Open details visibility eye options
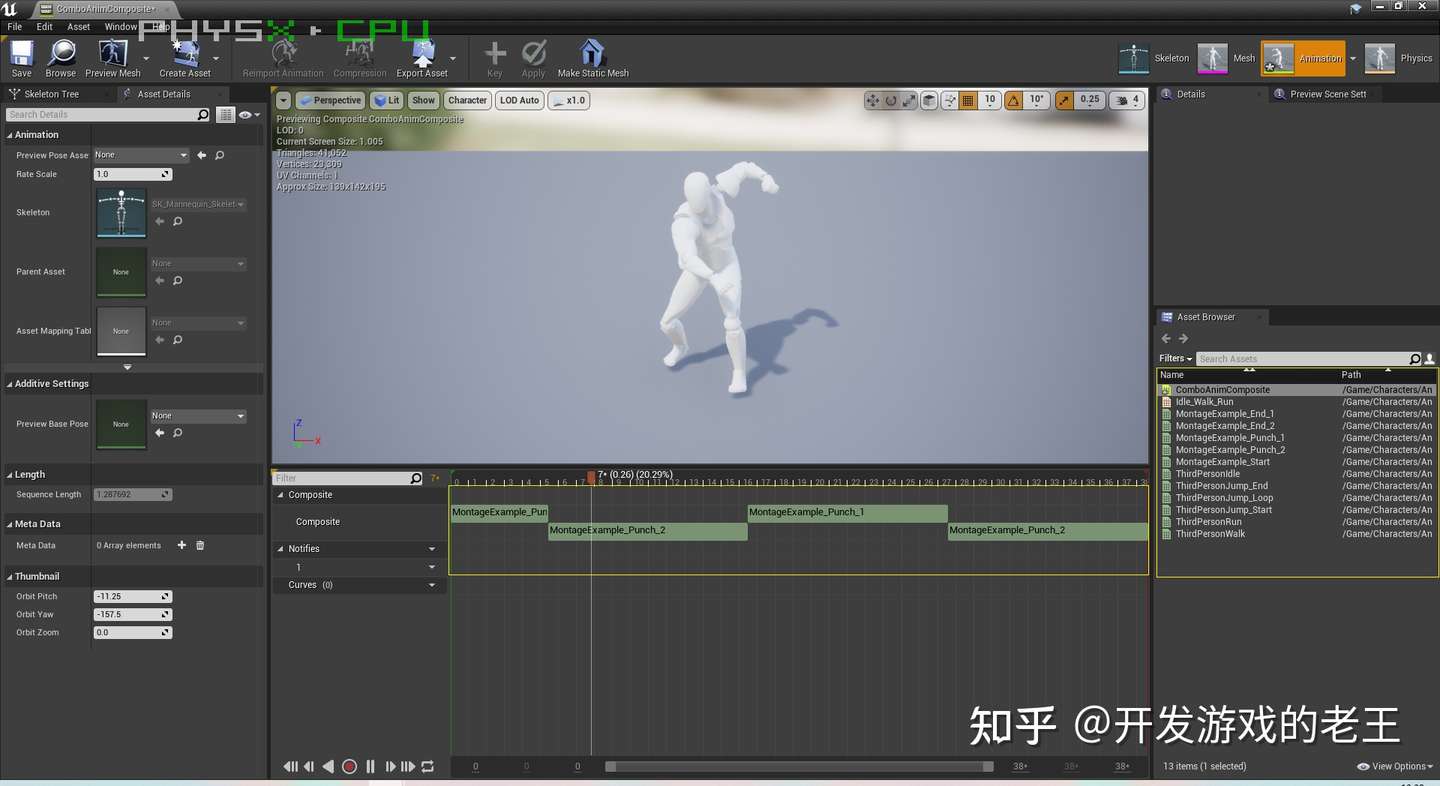This screenshot has width=1440, height=786. point(248,115)
